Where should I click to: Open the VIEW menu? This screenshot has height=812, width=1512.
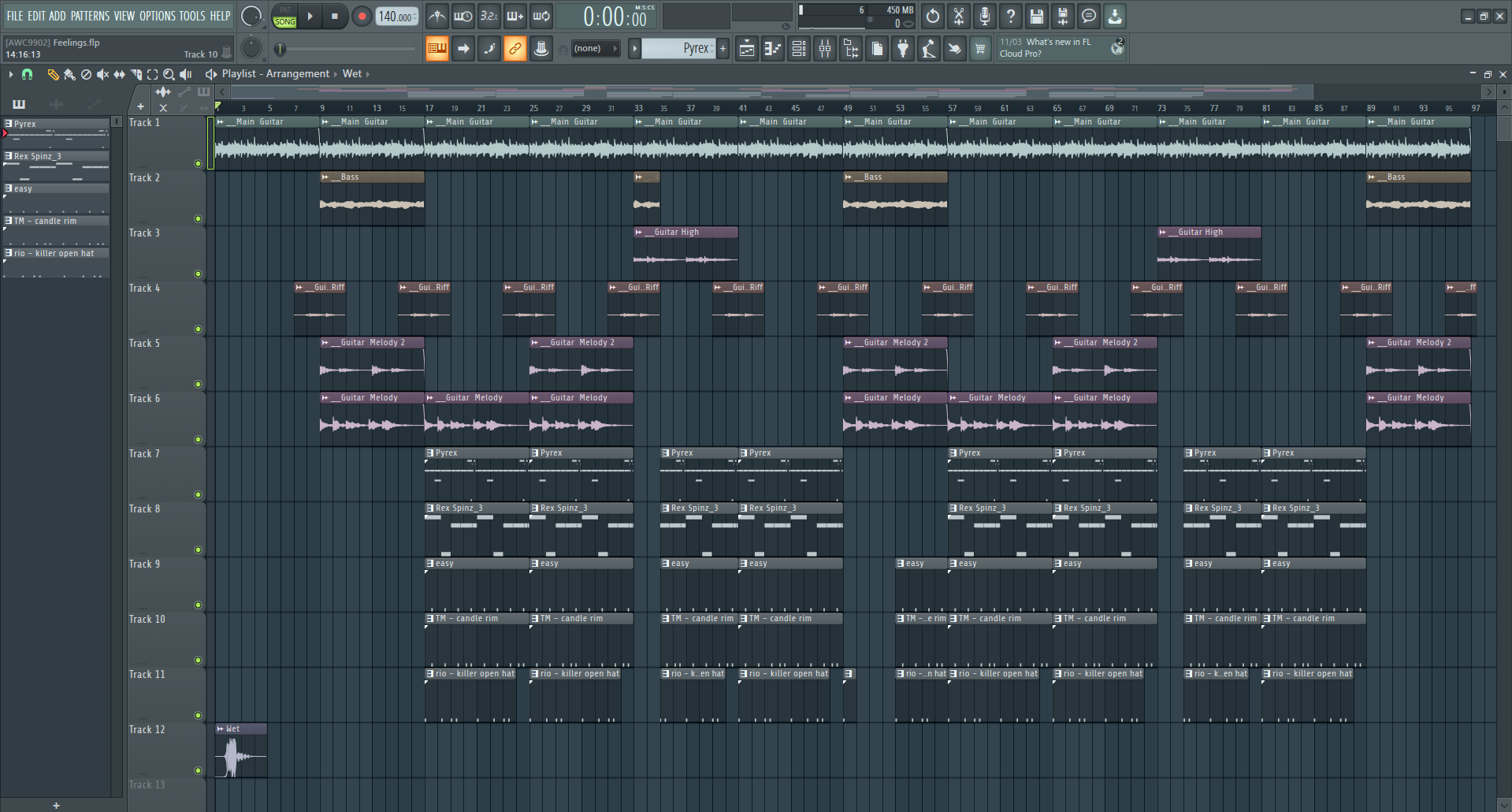click(x=124, y=16)
